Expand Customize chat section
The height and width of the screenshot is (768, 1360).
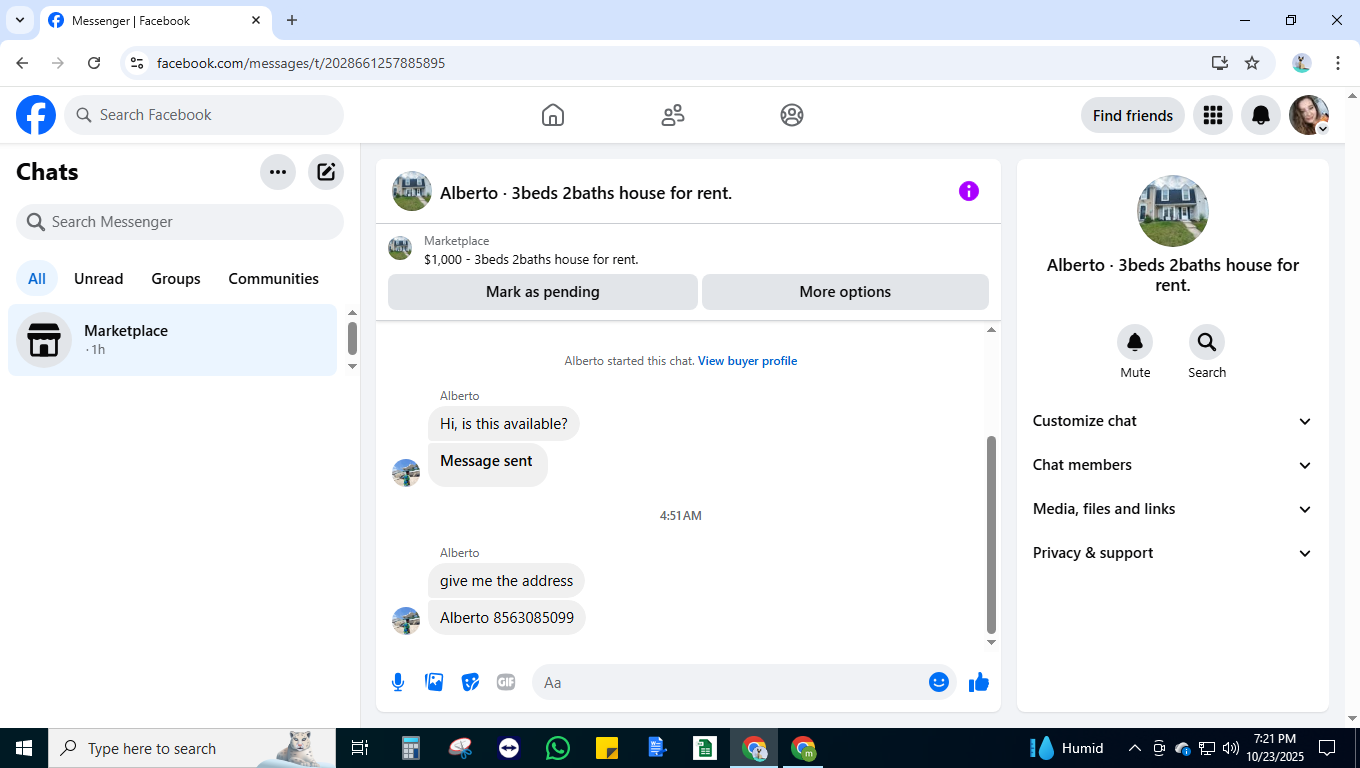(x=1172, y=421)
